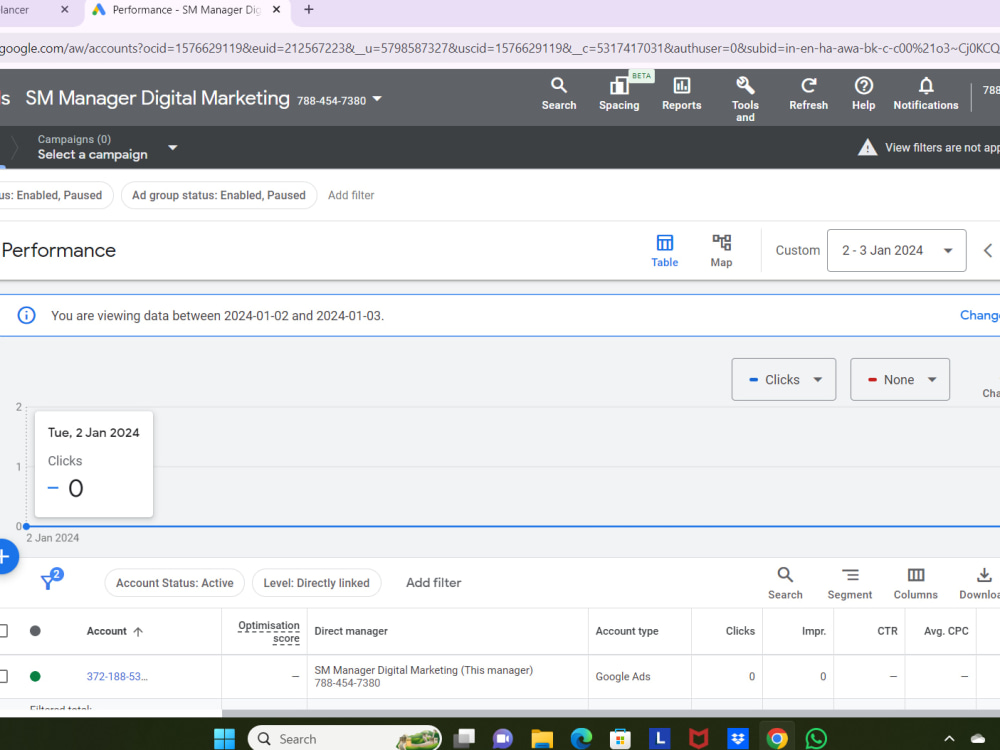Click Add filter in the top filter bar
Image resolution: width=1000 pixels, height=750 pixels.
tap(351, 195)
